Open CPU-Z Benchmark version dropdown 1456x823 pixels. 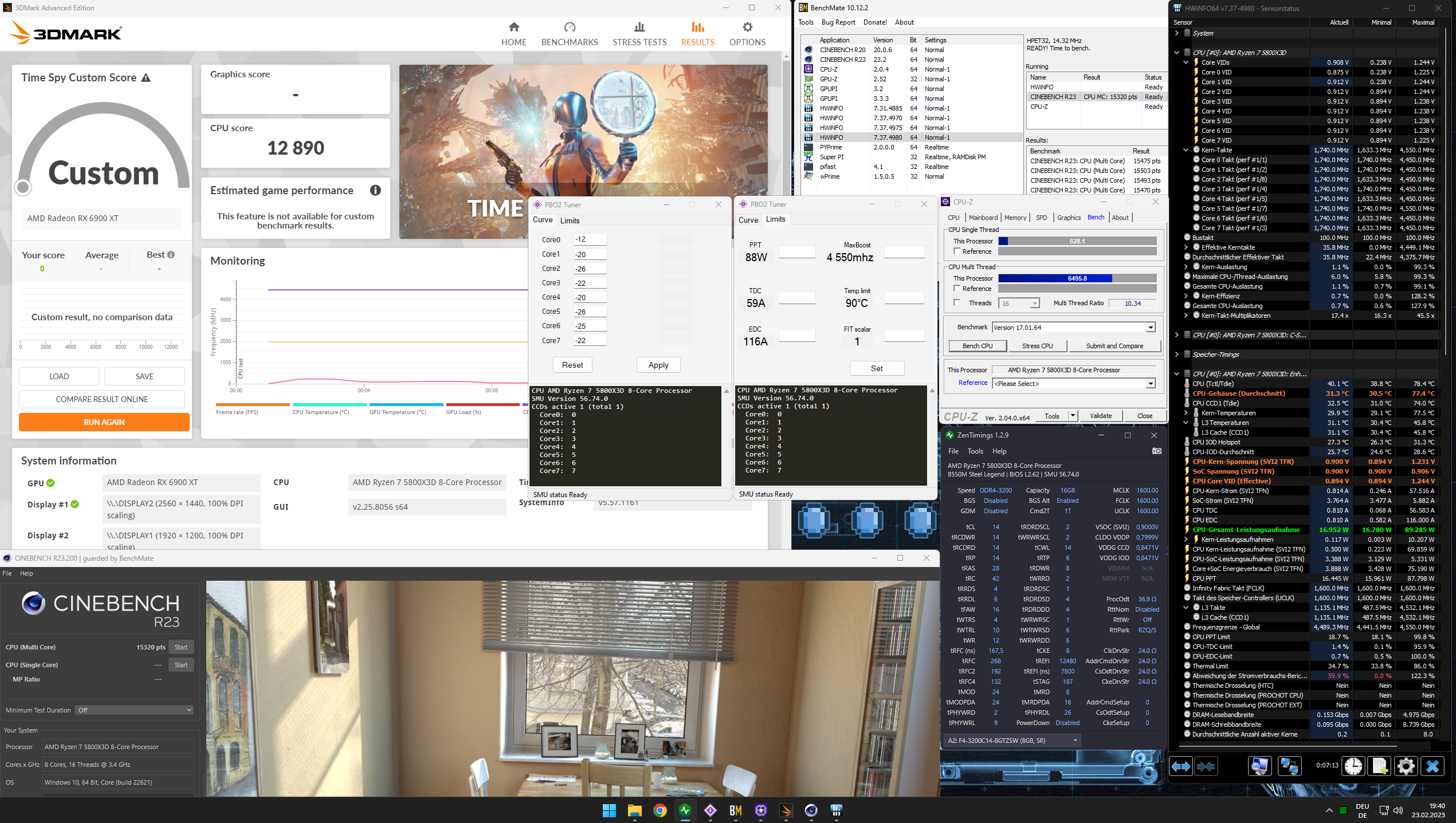pos(1150,328)
